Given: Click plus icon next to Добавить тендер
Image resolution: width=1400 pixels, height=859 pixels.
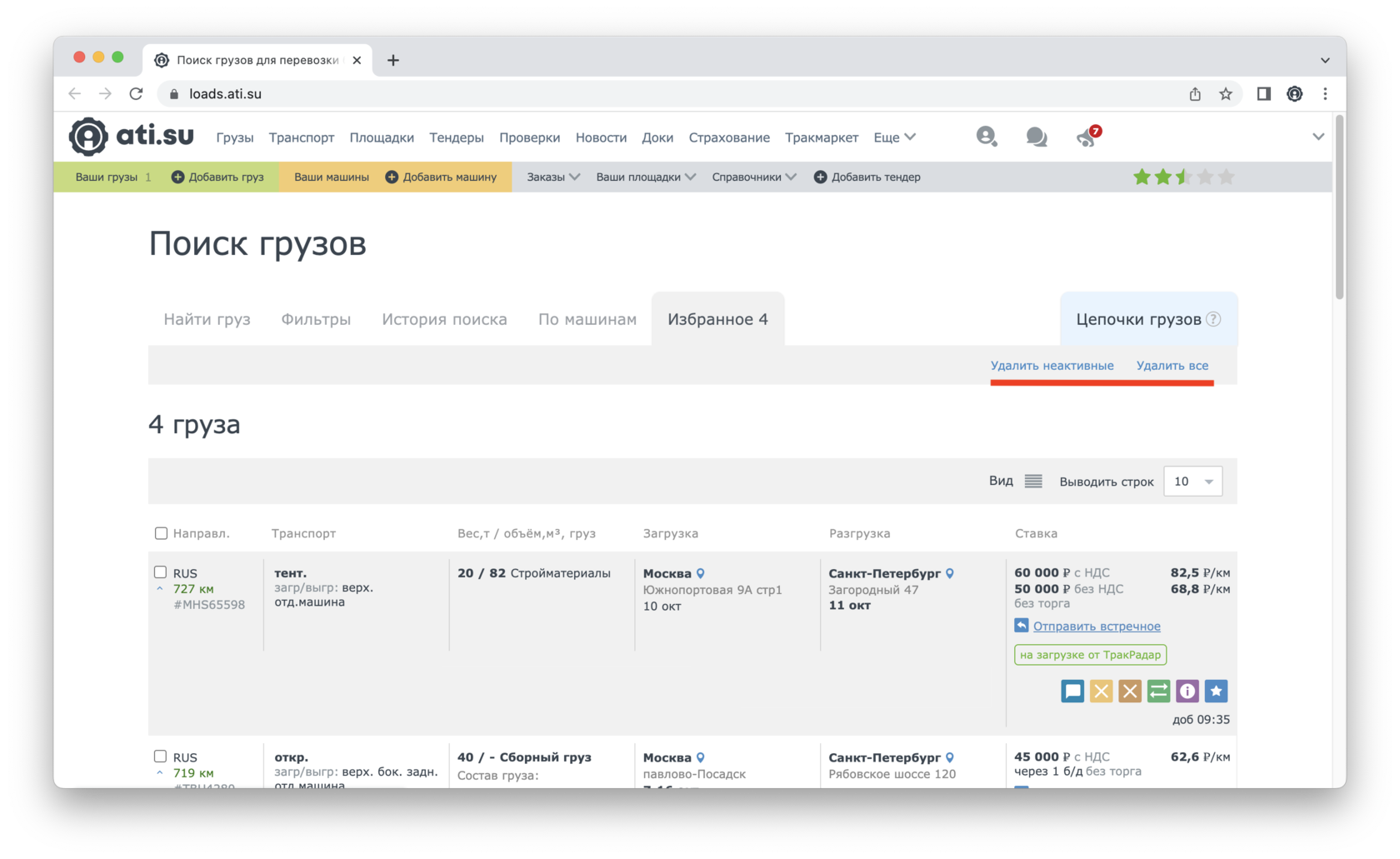Looking at the screenshot, I should tap(820, 177).
